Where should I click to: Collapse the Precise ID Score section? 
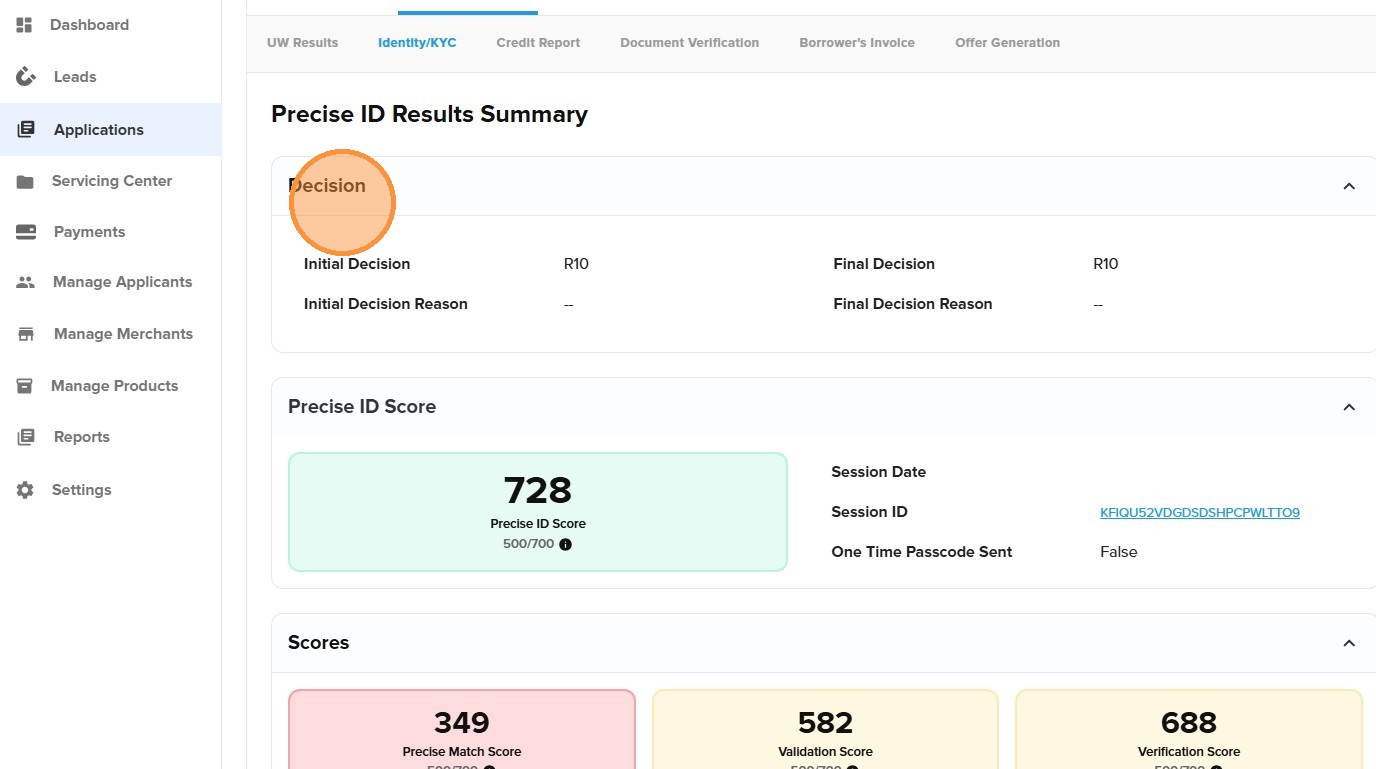coord(1349,407)
